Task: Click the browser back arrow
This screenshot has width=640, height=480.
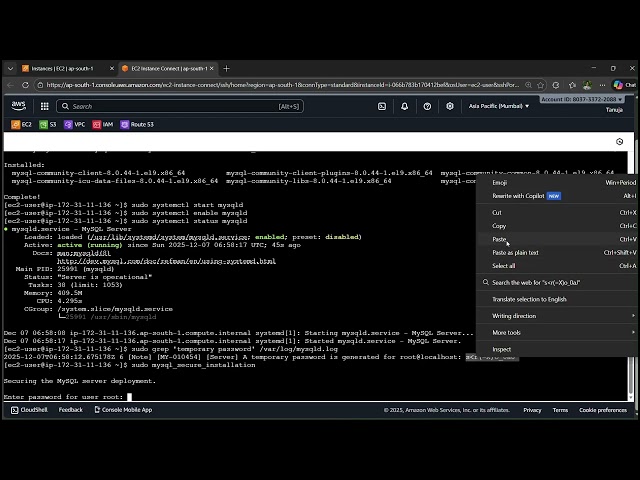Action: pos(11,85)
